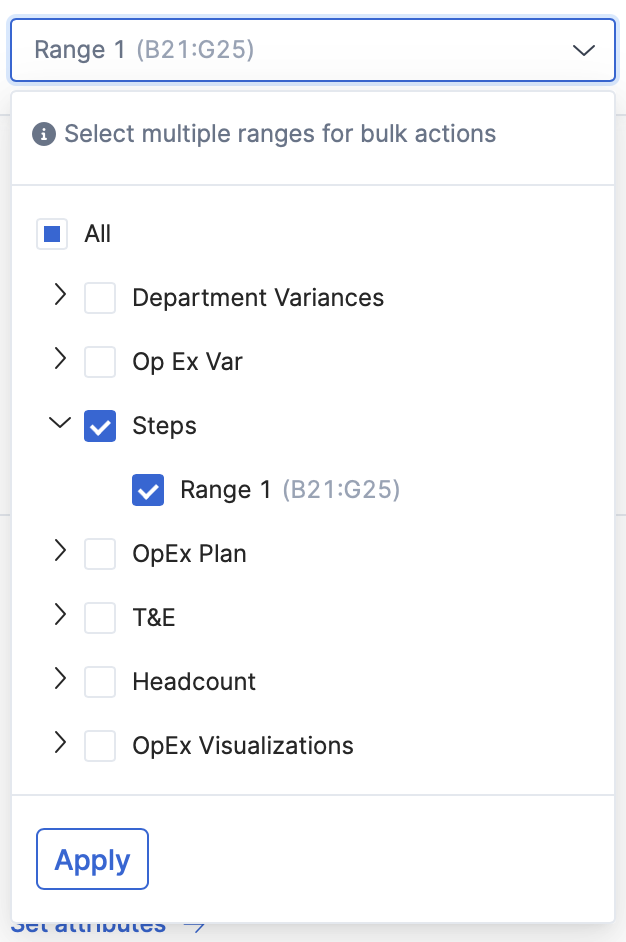Expand the Department Variances tree
This screenshot has height=942, width=626.
pyautogui.click(x=60, y=295)
